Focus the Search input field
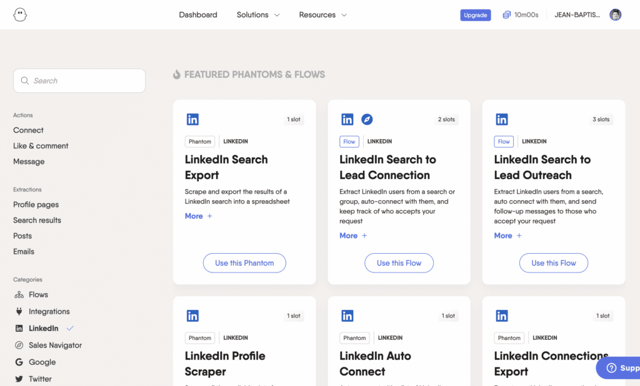The height and width of the screenshot is (386, 640). [x=80, y=81]
